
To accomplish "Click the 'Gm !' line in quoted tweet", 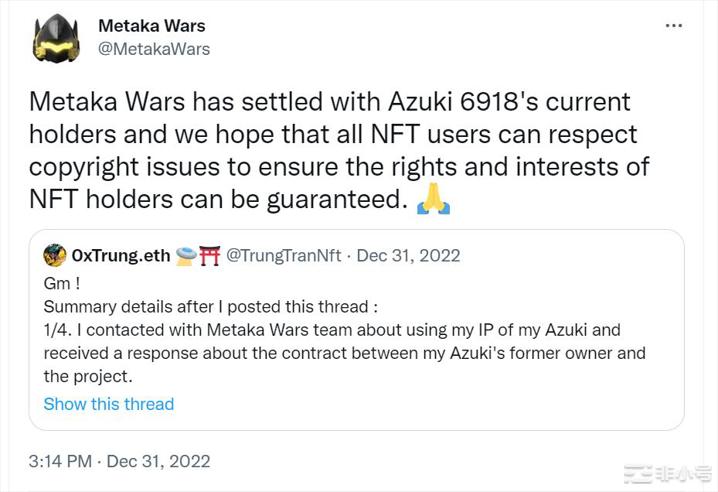I will 61,284.
